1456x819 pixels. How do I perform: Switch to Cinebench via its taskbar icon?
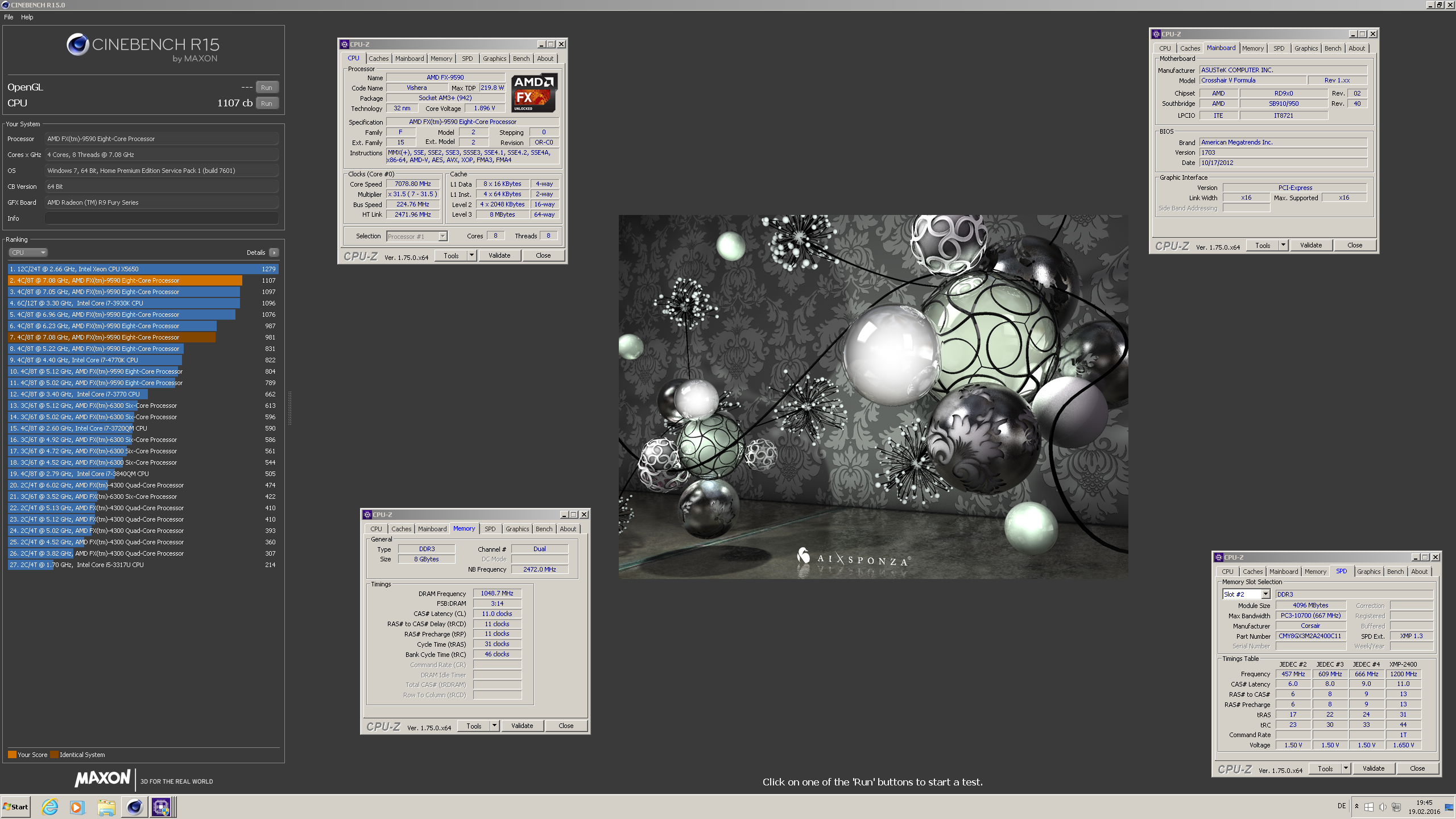tap(134, 806)
